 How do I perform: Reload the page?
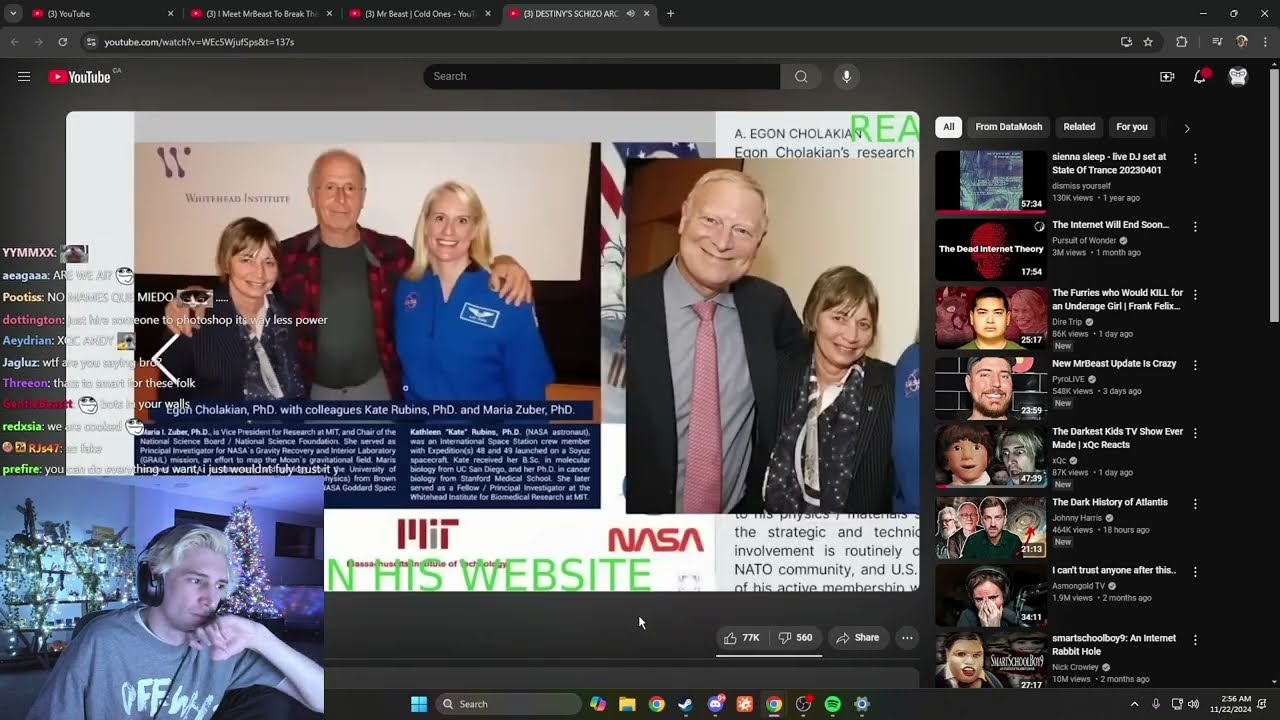[x=62, y=42]
